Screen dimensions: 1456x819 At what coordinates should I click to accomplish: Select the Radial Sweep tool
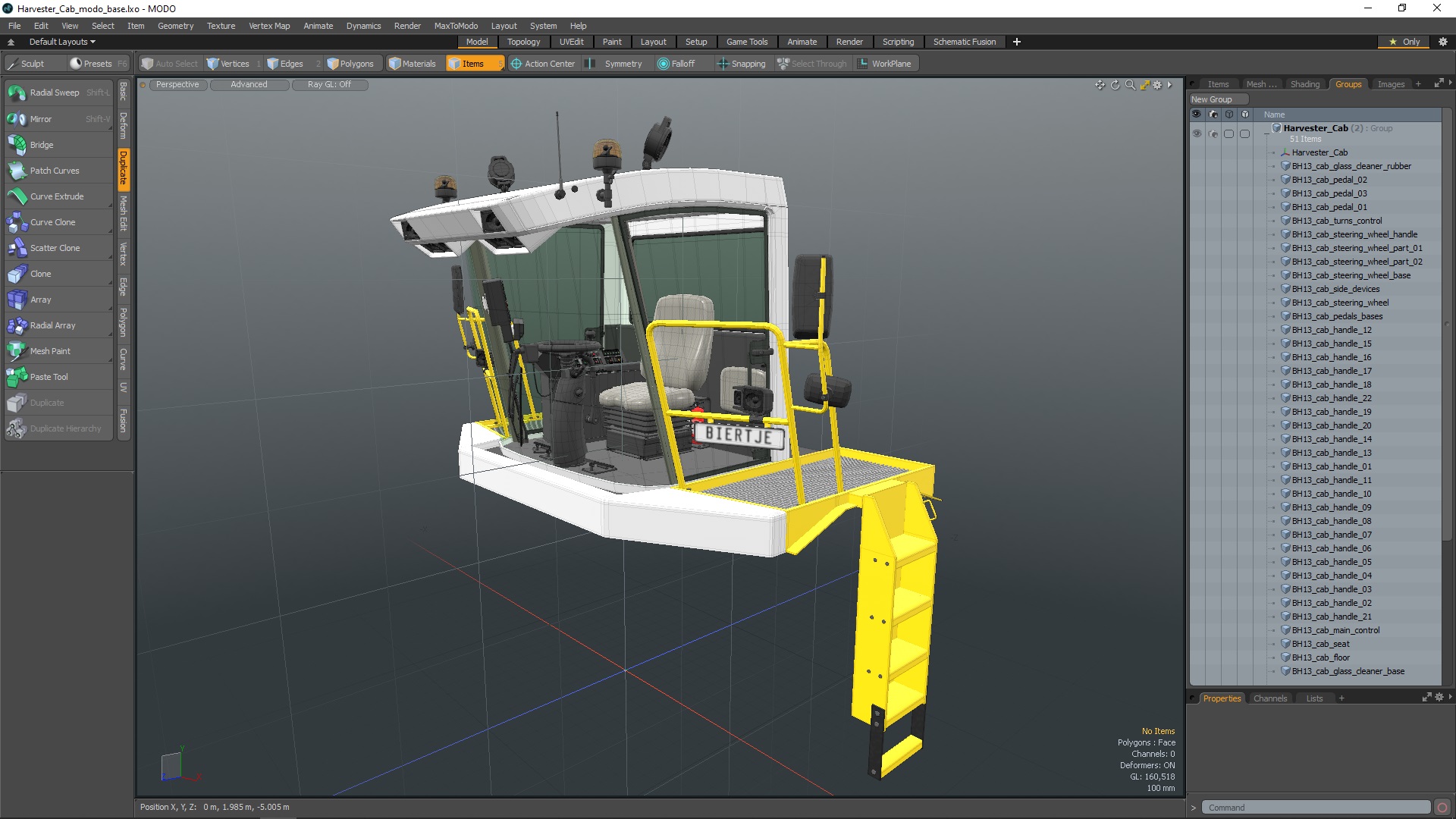click(x=55, y=93)
